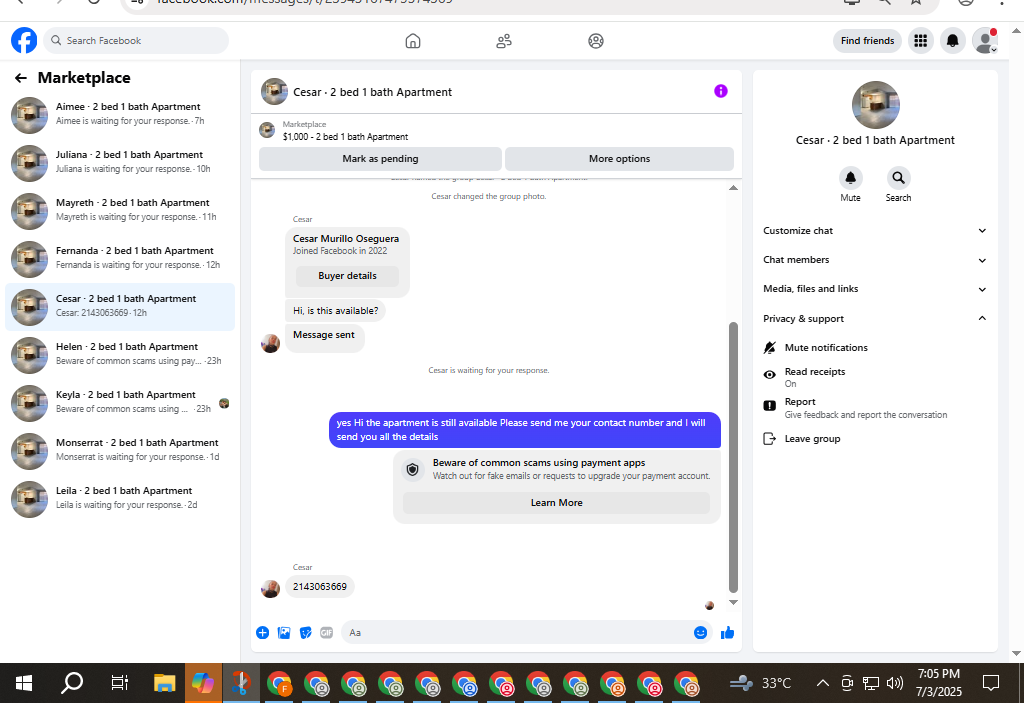1024x703 pixels.
Task: Expand Customize chat section
Action: point(875,231)
